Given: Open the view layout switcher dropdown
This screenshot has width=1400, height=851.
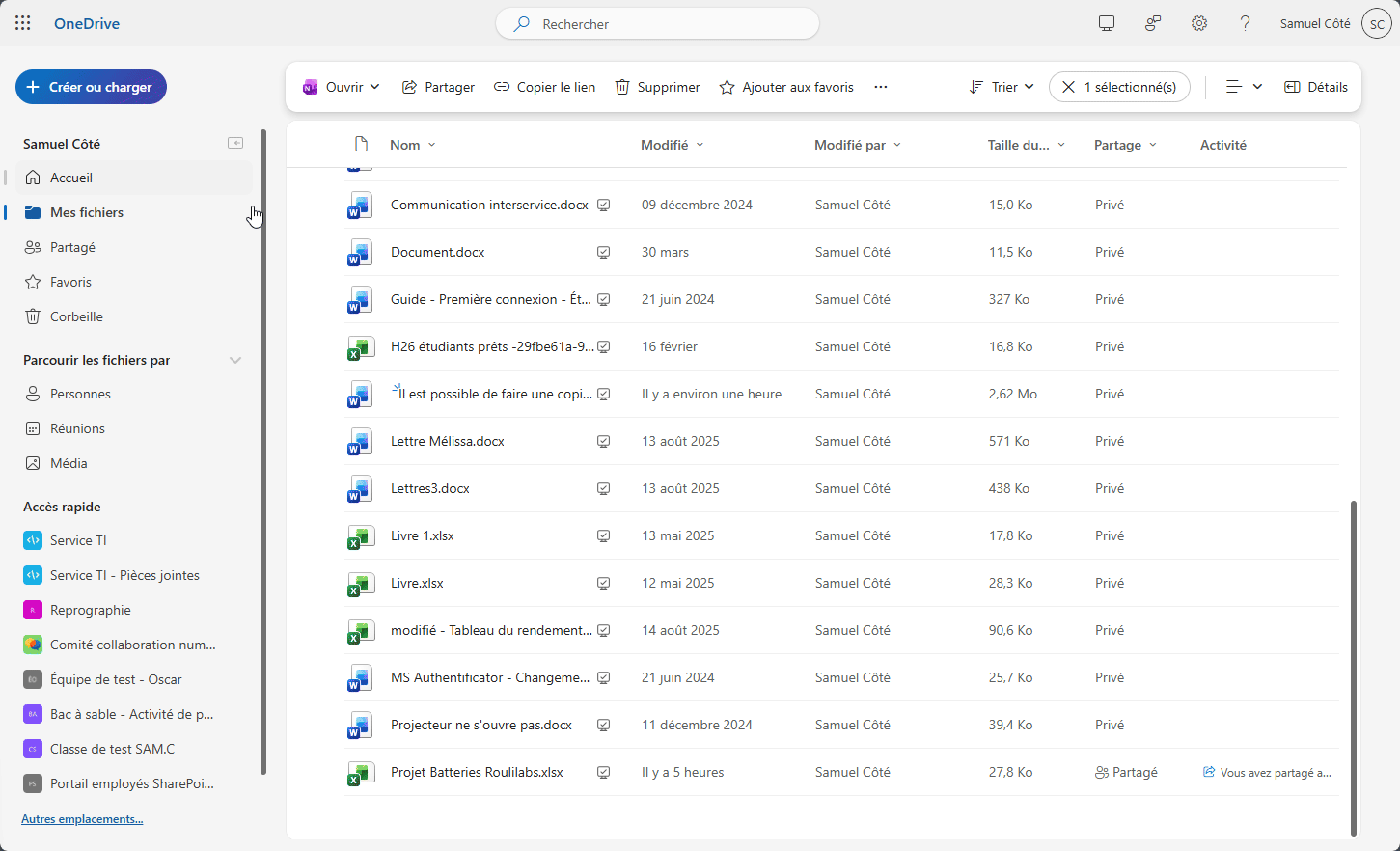Looking at the screenshot, I should pyautogui.click(x=1244, y=87).
